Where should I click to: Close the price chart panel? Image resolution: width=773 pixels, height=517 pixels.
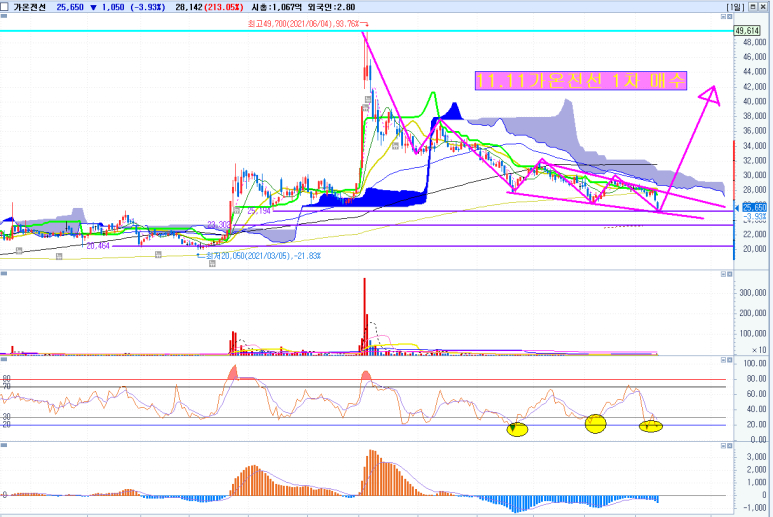[730, 16]
